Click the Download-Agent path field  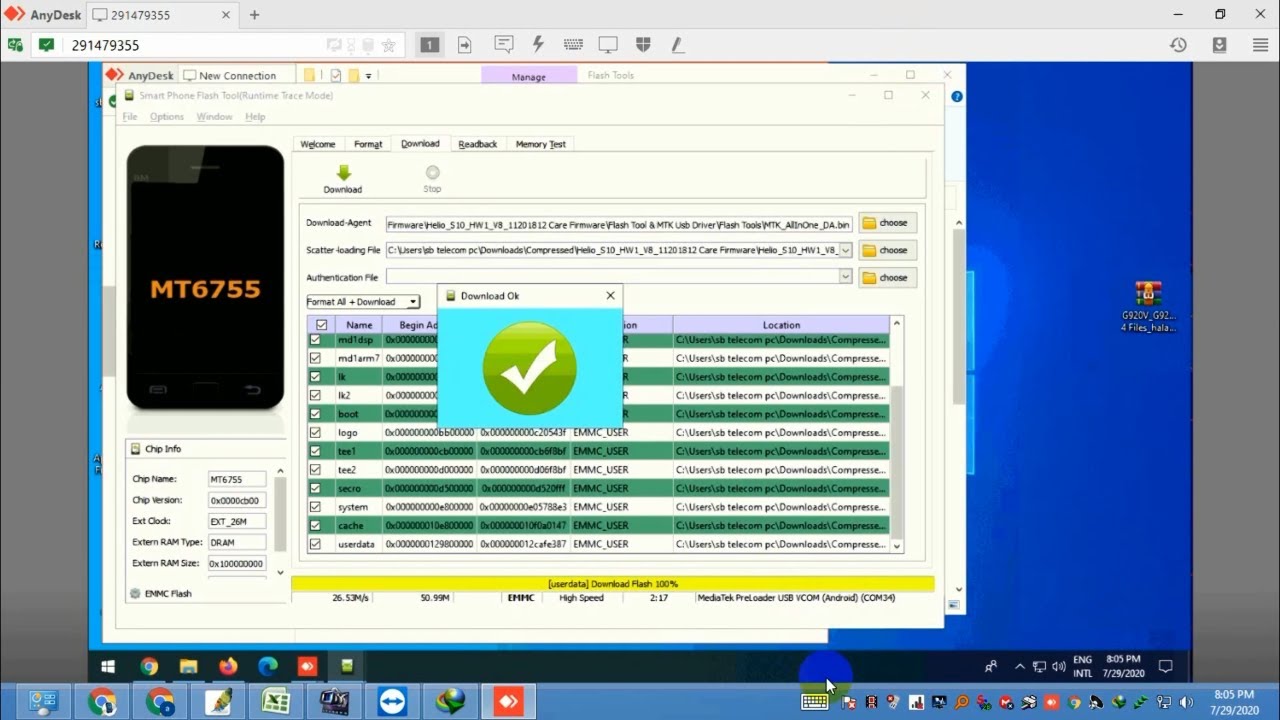(619, 224)
